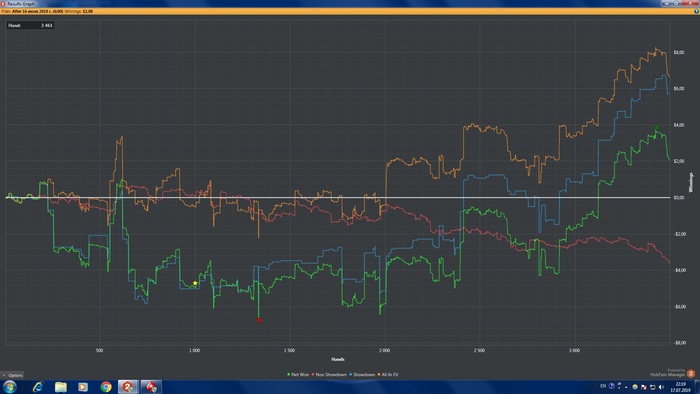This screenshot has width=700, height=394.
Task: Click the Hold'em Manager 2 logo
Action: coord(691,374)
